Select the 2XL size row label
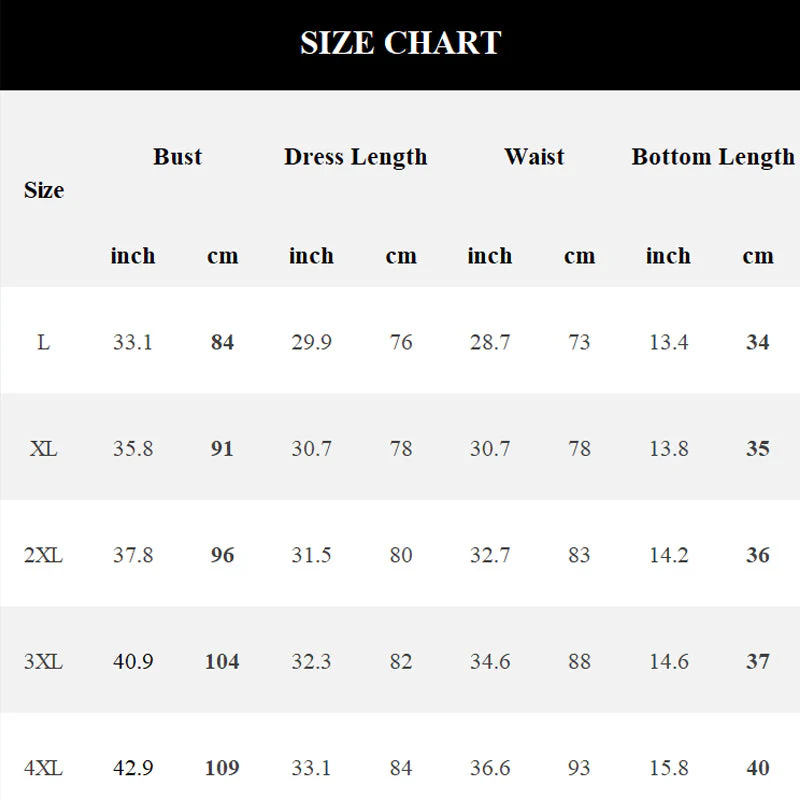Image resolution: width=800 pixels, height=800 pixels. point(43,555)
